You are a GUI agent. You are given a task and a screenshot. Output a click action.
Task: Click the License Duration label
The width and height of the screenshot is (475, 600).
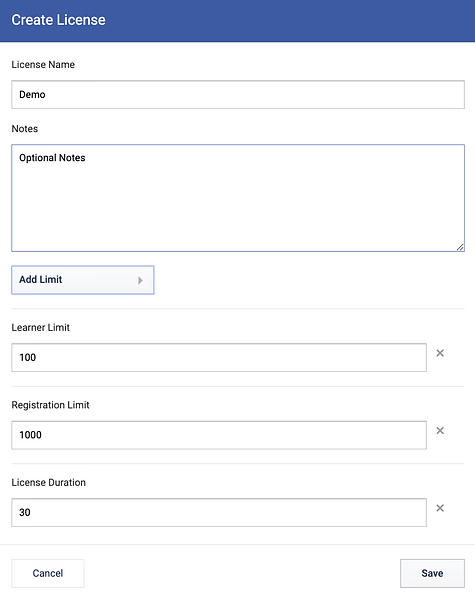coord(49,483)
